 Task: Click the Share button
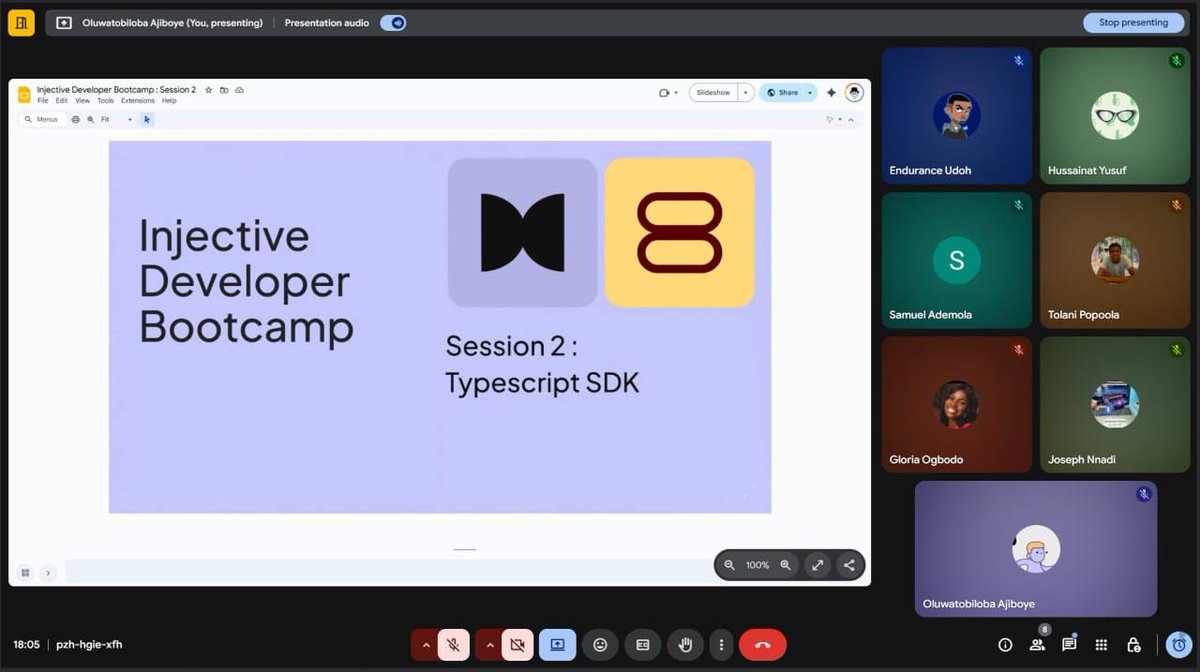pos(782,92)
